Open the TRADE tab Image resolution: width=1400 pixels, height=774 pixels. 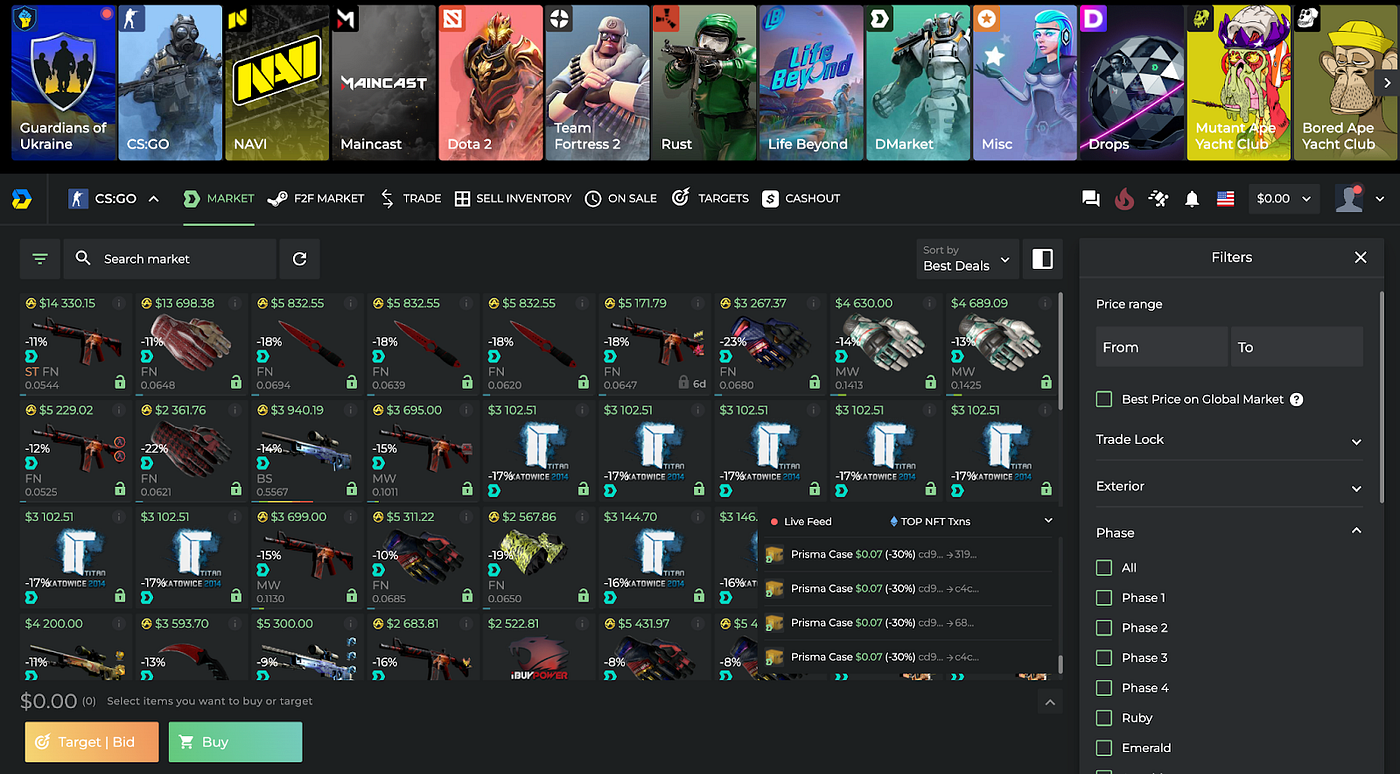tap(410, 199)
